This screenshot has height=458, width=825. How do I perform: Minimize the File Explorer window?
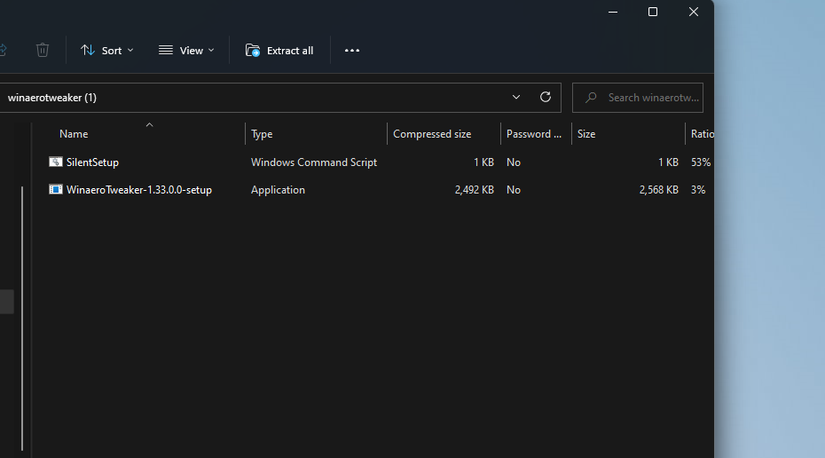coord(612,12)
